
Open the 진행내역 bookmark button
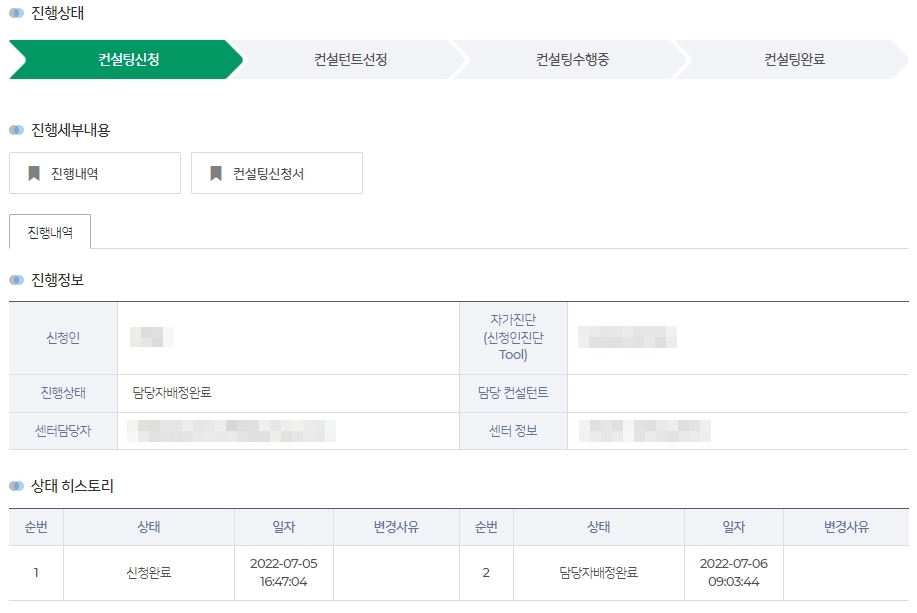coord(95,173)
